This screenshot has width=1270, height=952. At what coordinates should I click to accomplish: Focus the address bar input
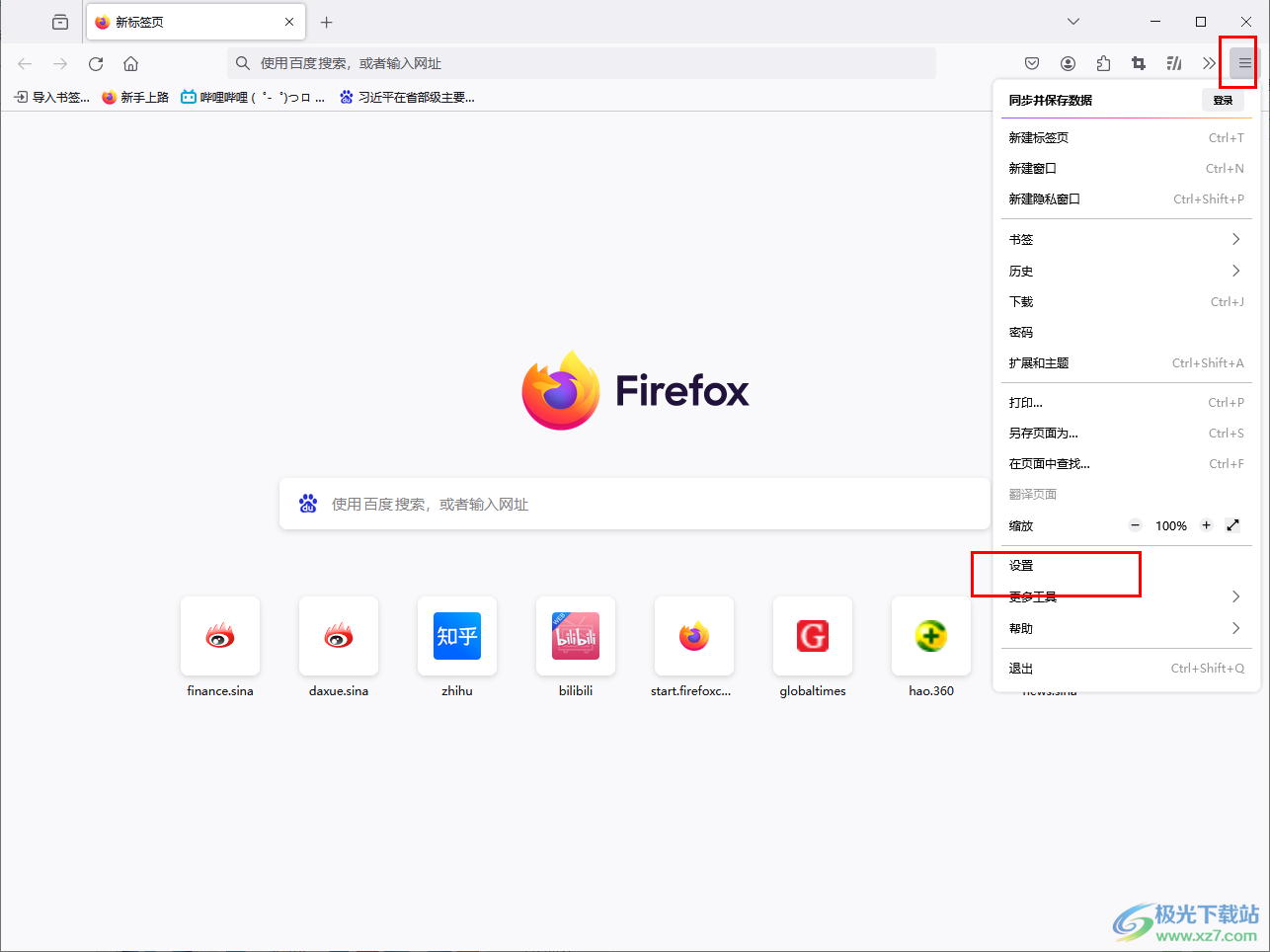pyautogui.click(x=582, y=63)
